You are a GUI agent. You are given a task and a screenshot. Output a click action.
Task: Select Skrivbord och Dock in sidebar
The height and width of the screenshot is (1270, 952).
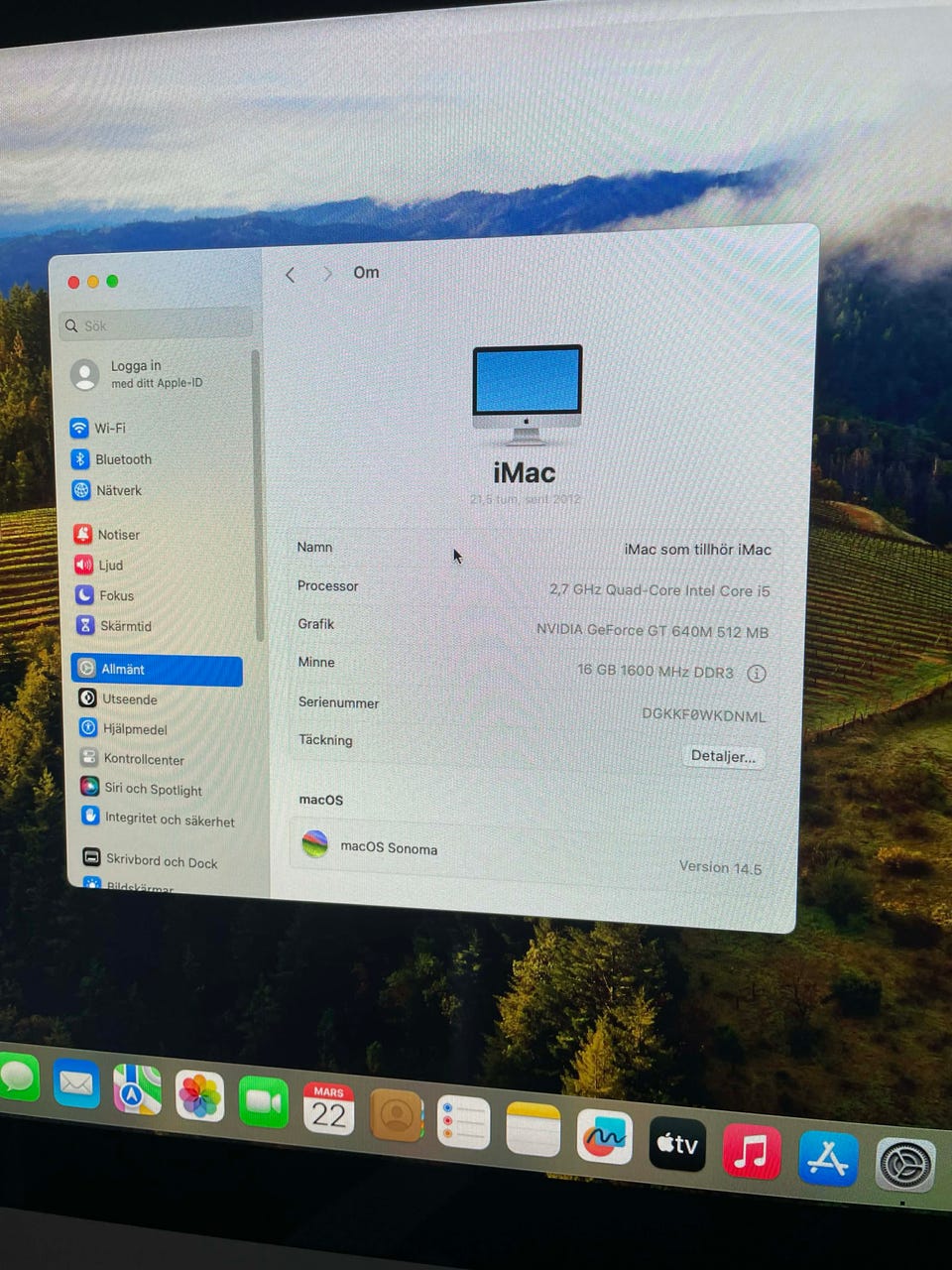coord(150,860)
